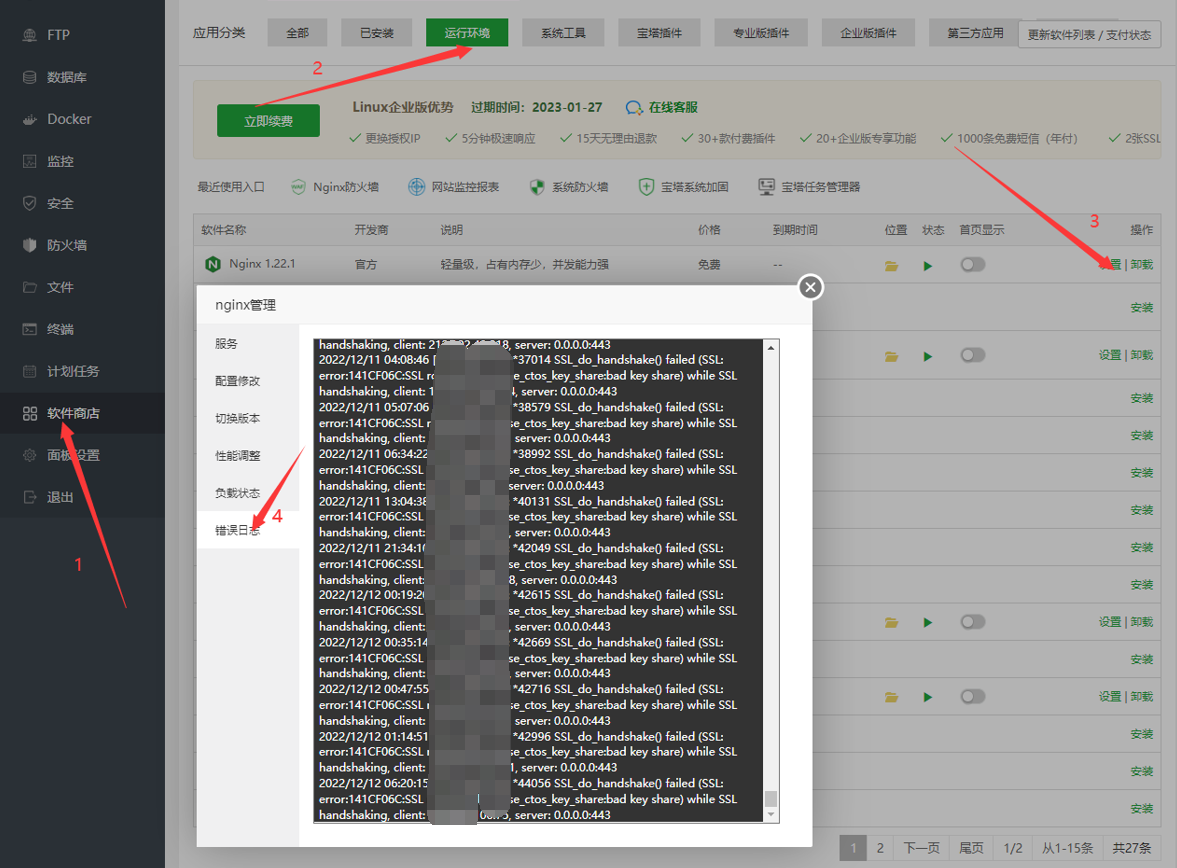Go to page 2 in pagination
1177x868 pixels.
(880, 848)
